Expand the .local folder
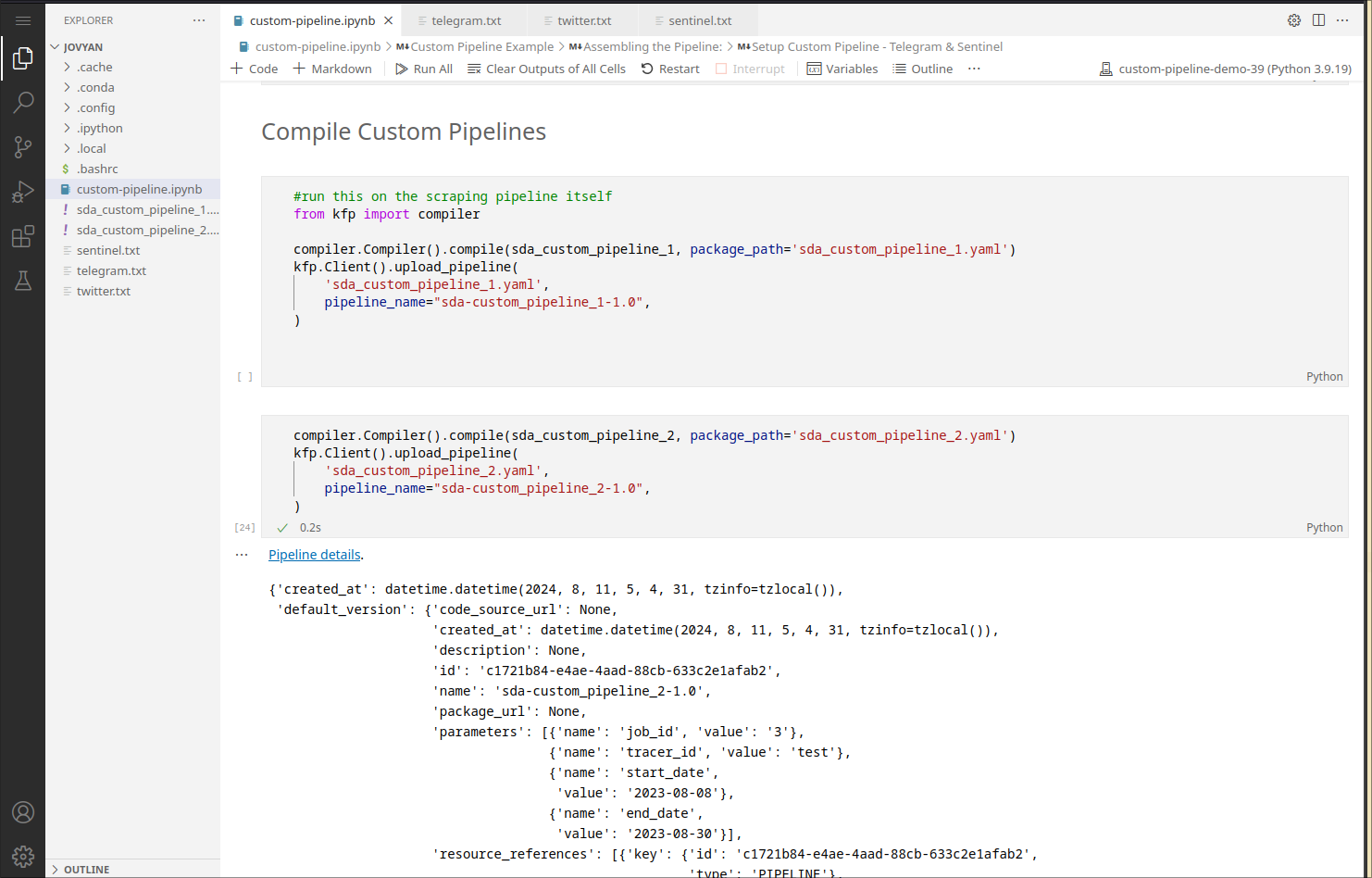Screen dimensions: 1372x878 pyautogui.click(x=132, y=148)
